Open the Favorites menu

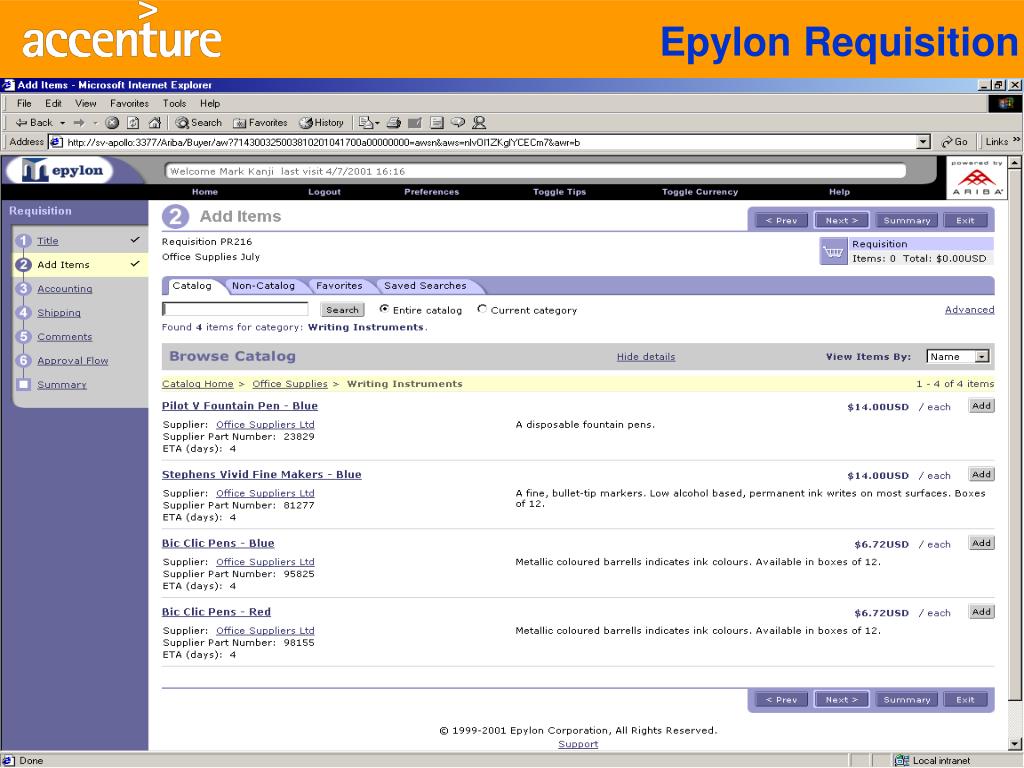[129, 103]
